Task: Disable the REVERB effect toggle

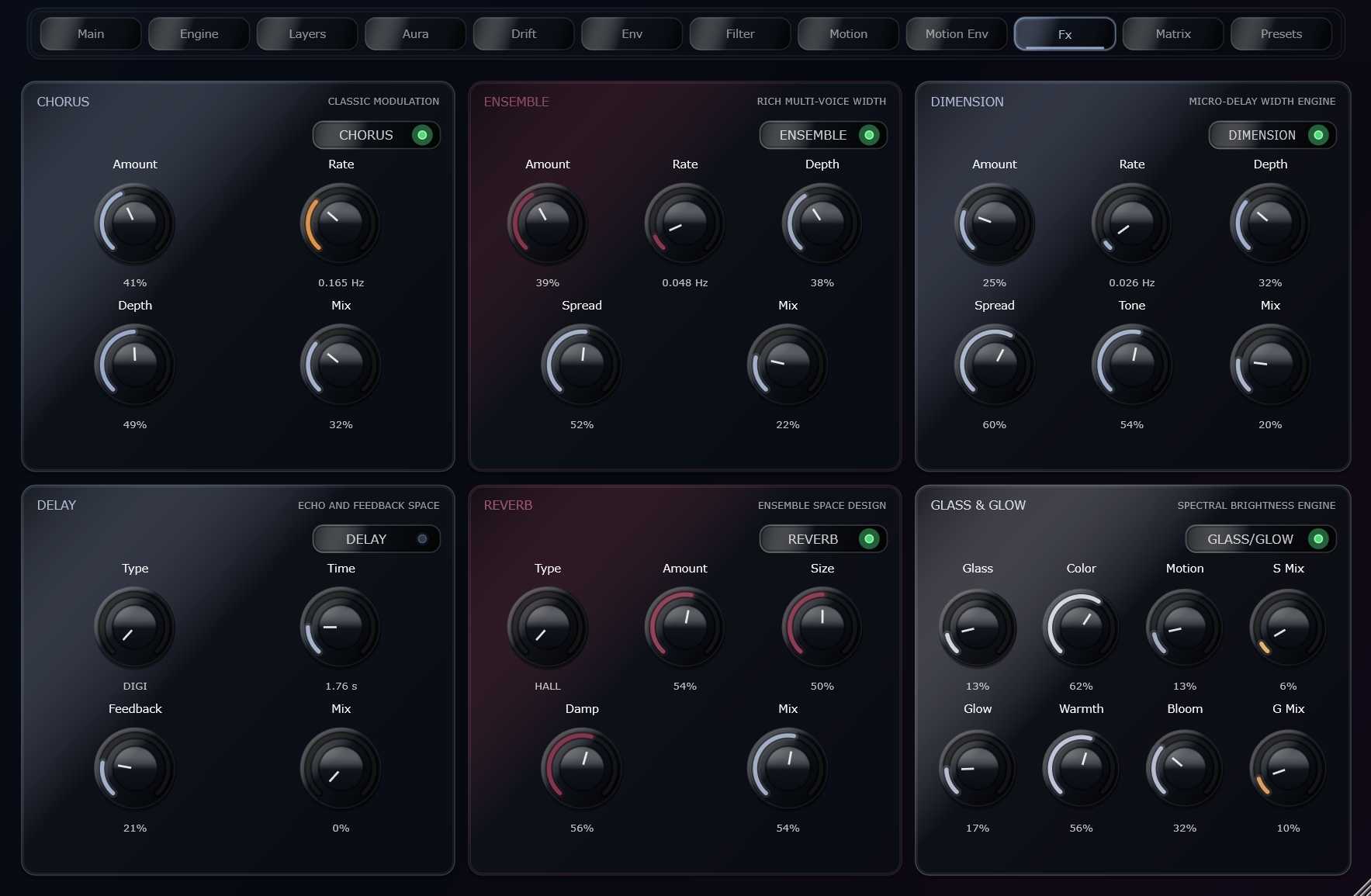Action: click(823, 539)
